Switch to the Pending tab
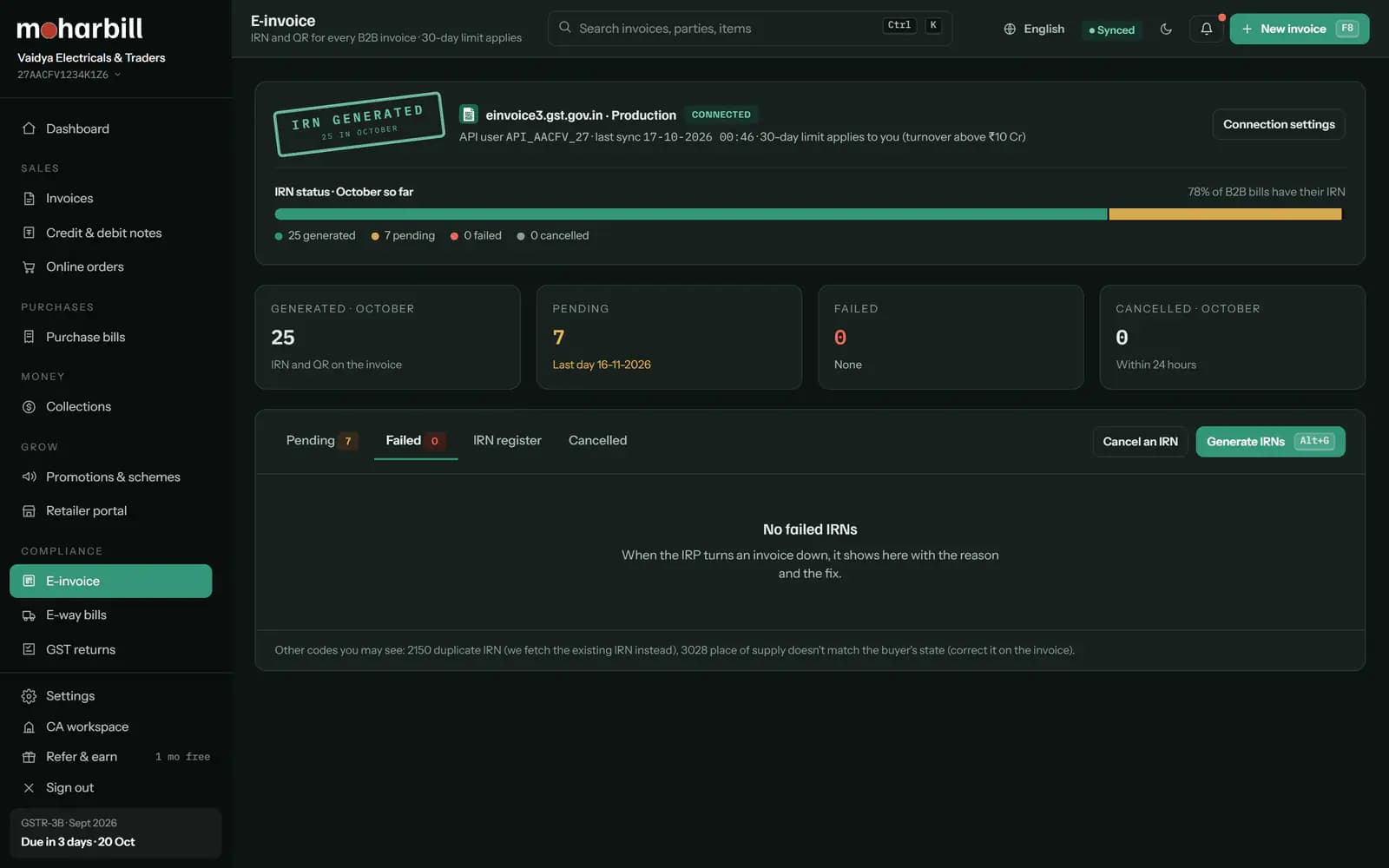 (x=321, y=441)
